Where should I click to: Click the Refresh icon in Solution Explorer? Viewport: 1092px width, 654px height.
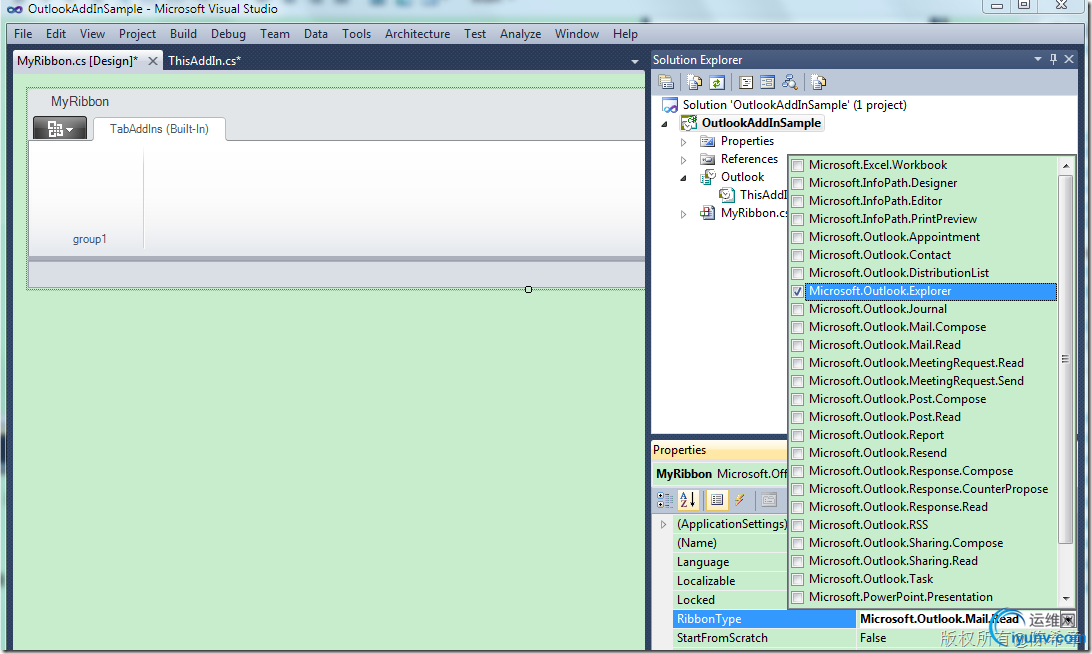pos(717,82)
